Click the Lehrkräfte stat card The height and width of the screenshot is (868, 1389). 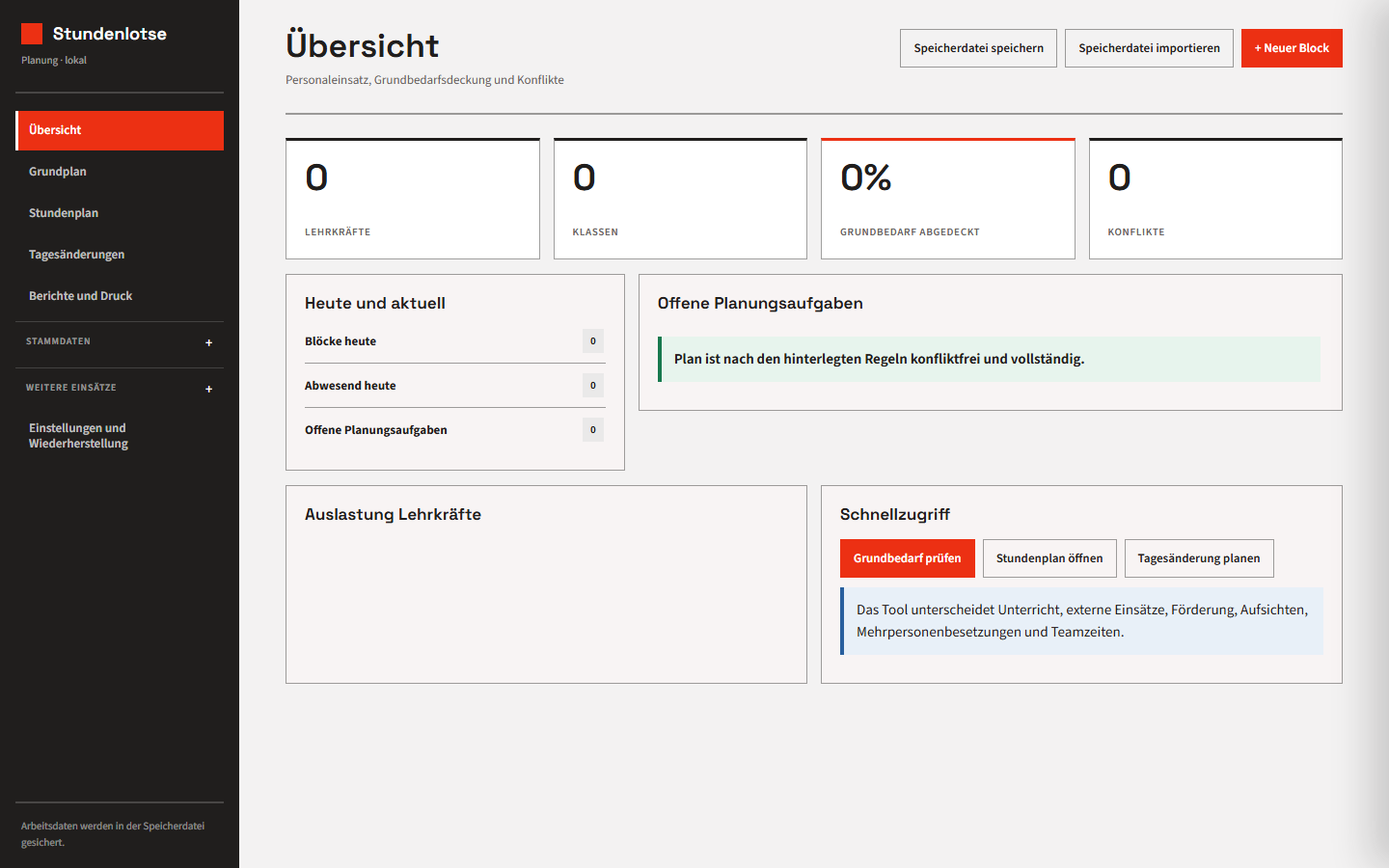tap(413, 199)
